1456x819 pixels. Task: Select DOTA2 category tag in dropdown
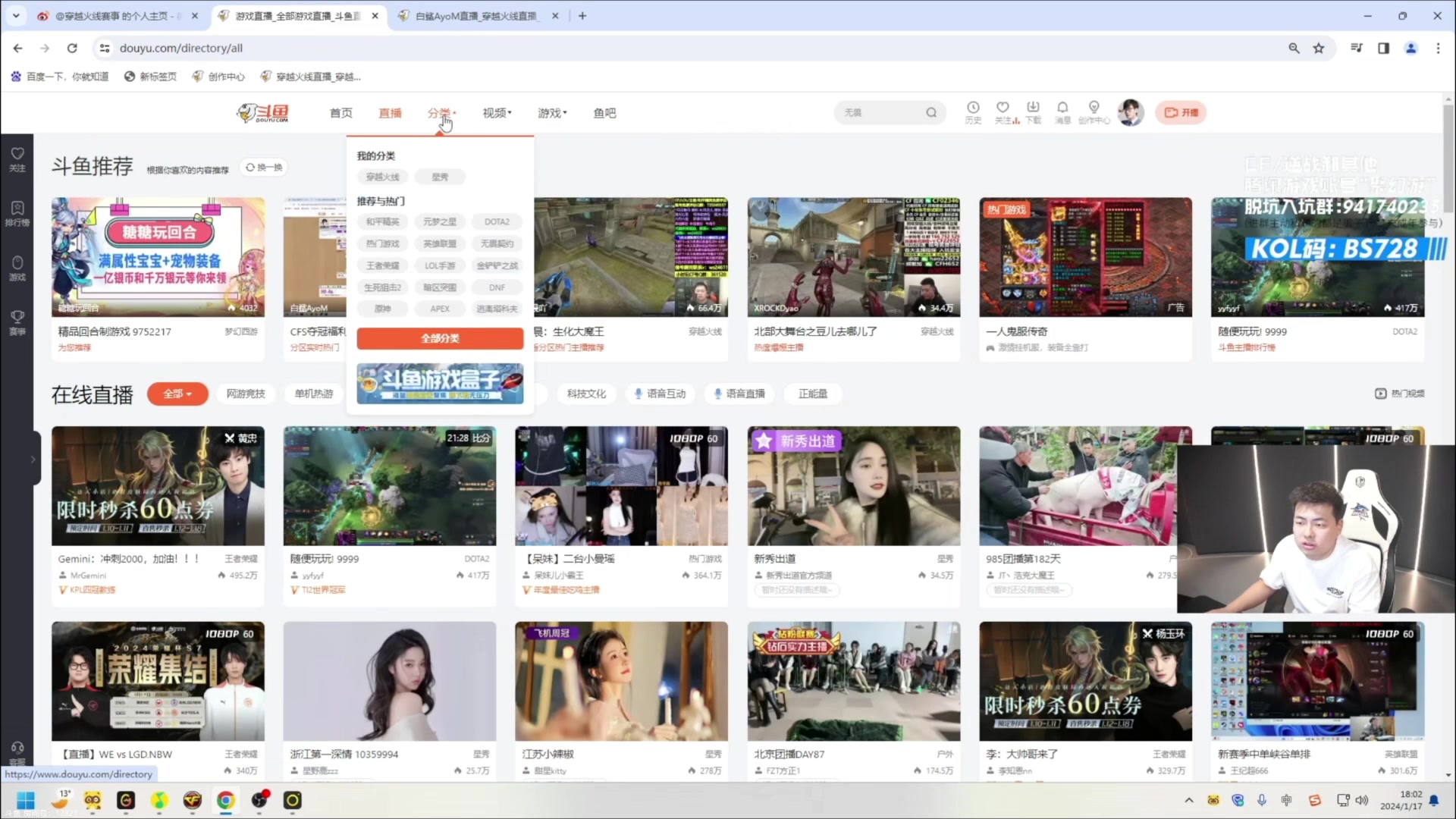[497, 221]
